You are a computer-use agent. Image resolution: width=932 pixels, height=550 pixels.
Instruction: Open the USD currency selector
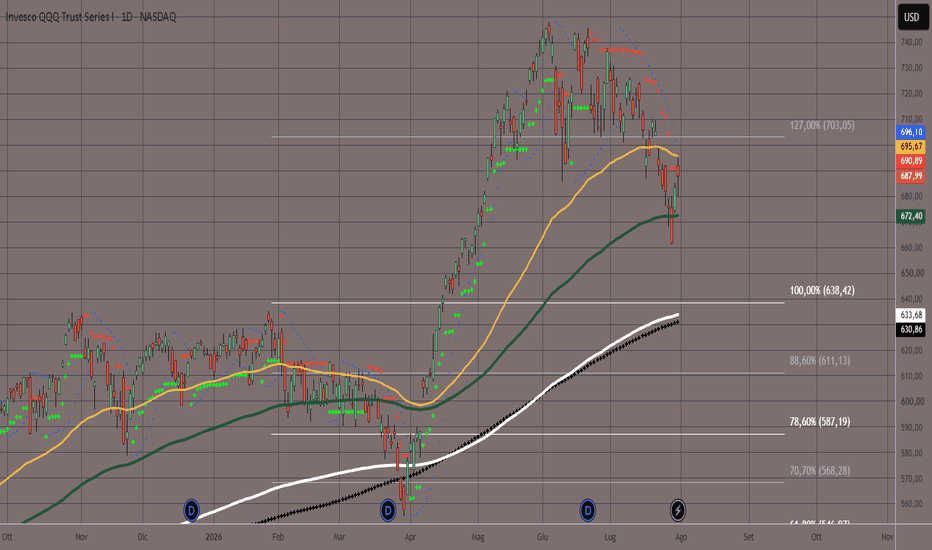click(912, 17)
